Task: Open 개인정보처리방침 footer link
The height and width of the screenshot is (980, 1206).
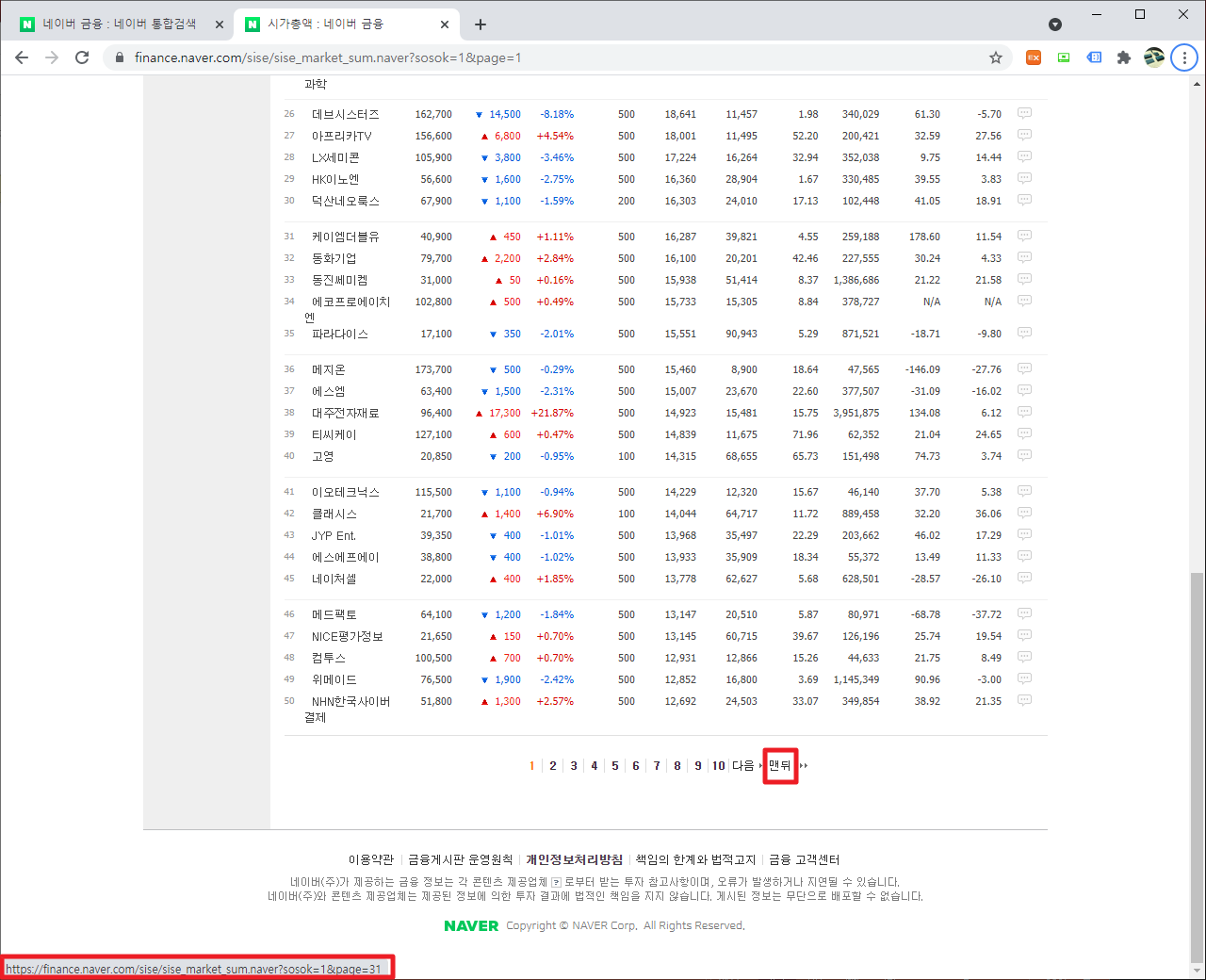Action: (574, 859)
